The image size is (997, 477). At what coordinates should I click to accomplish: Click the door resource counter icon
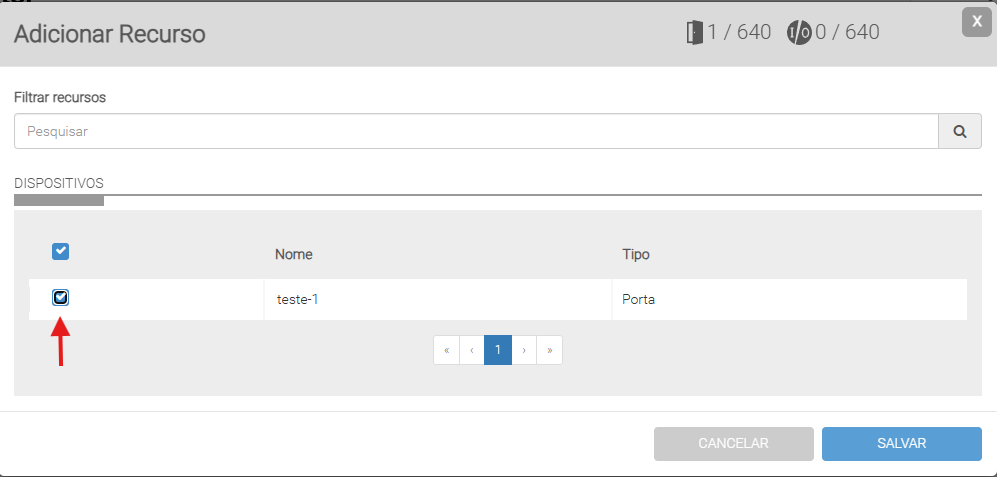pyautogui.click(x=695, y=33)
